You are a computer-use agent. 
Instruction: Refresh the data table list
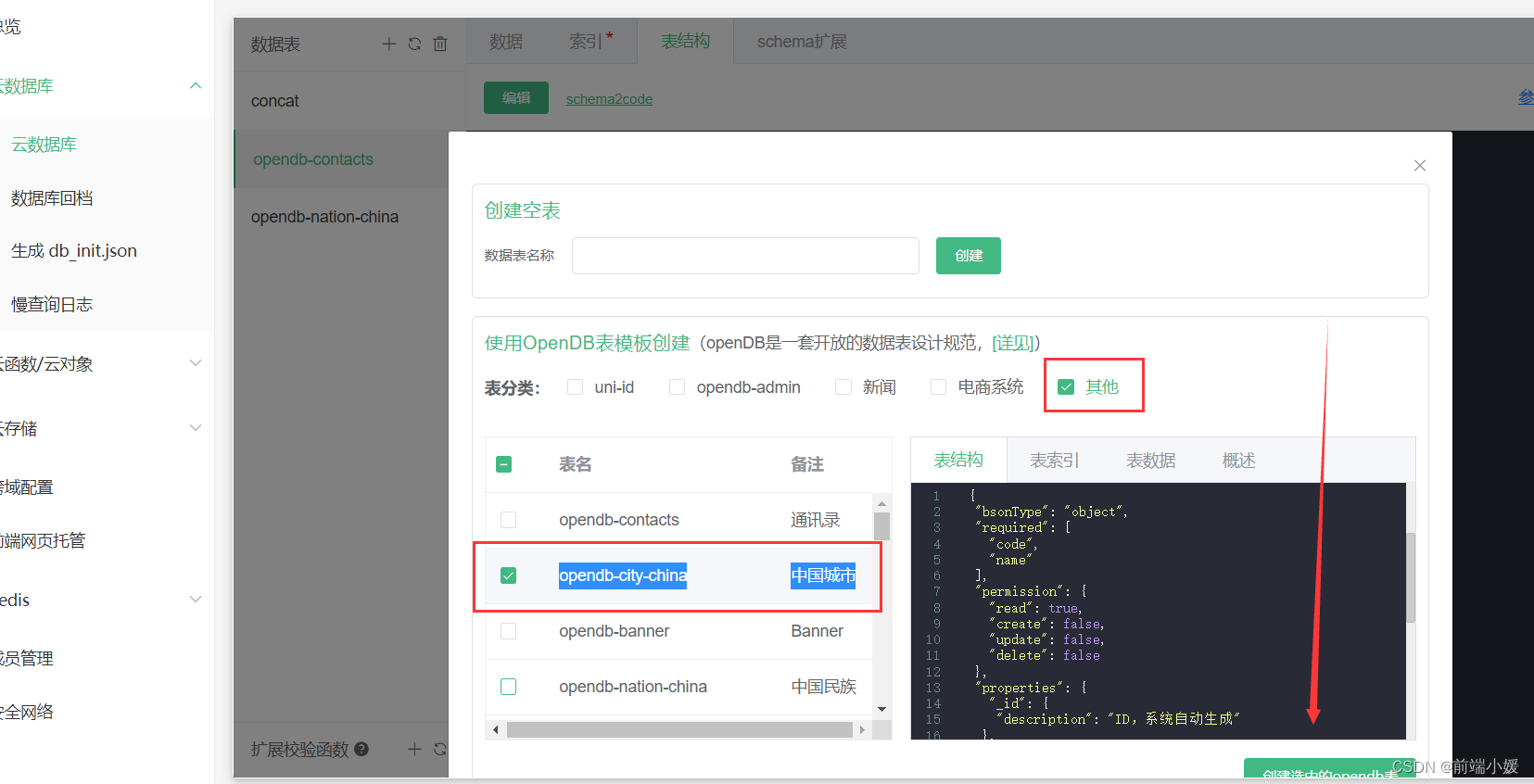[x=414, y=44]
